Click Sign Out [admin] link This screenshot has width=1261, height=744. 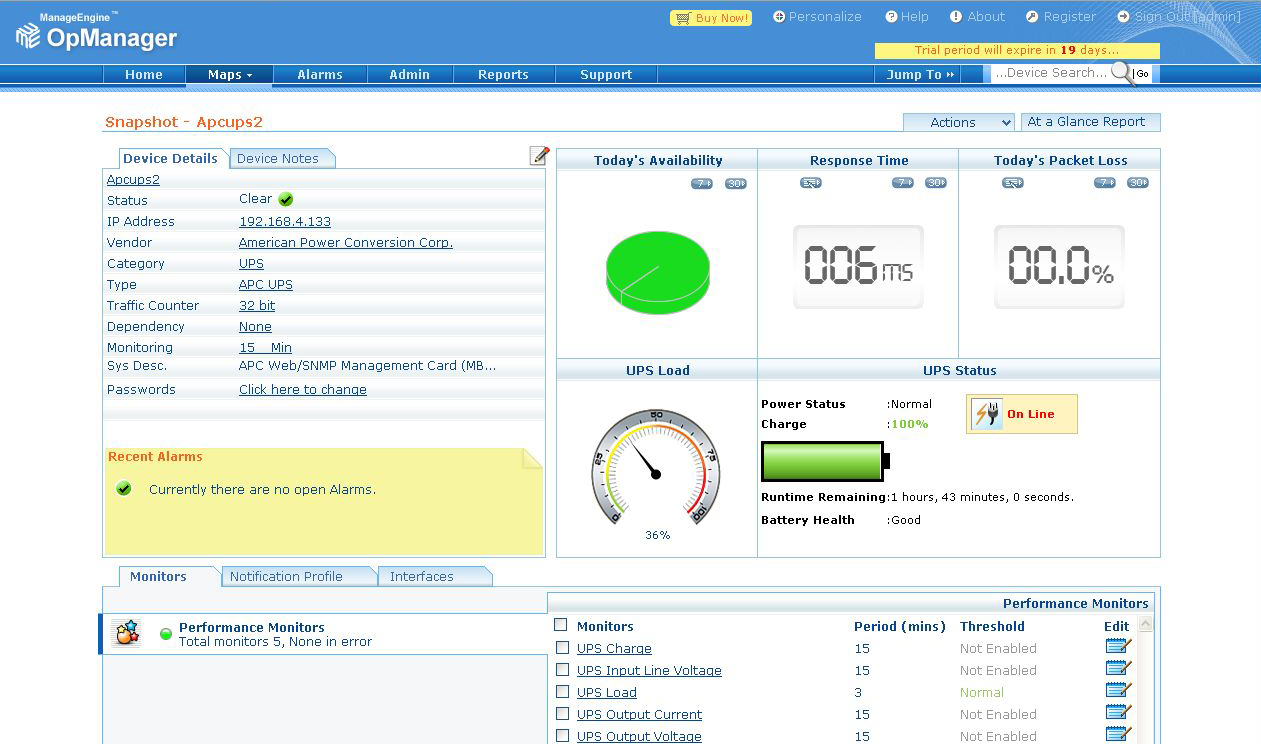[1180, 17]
